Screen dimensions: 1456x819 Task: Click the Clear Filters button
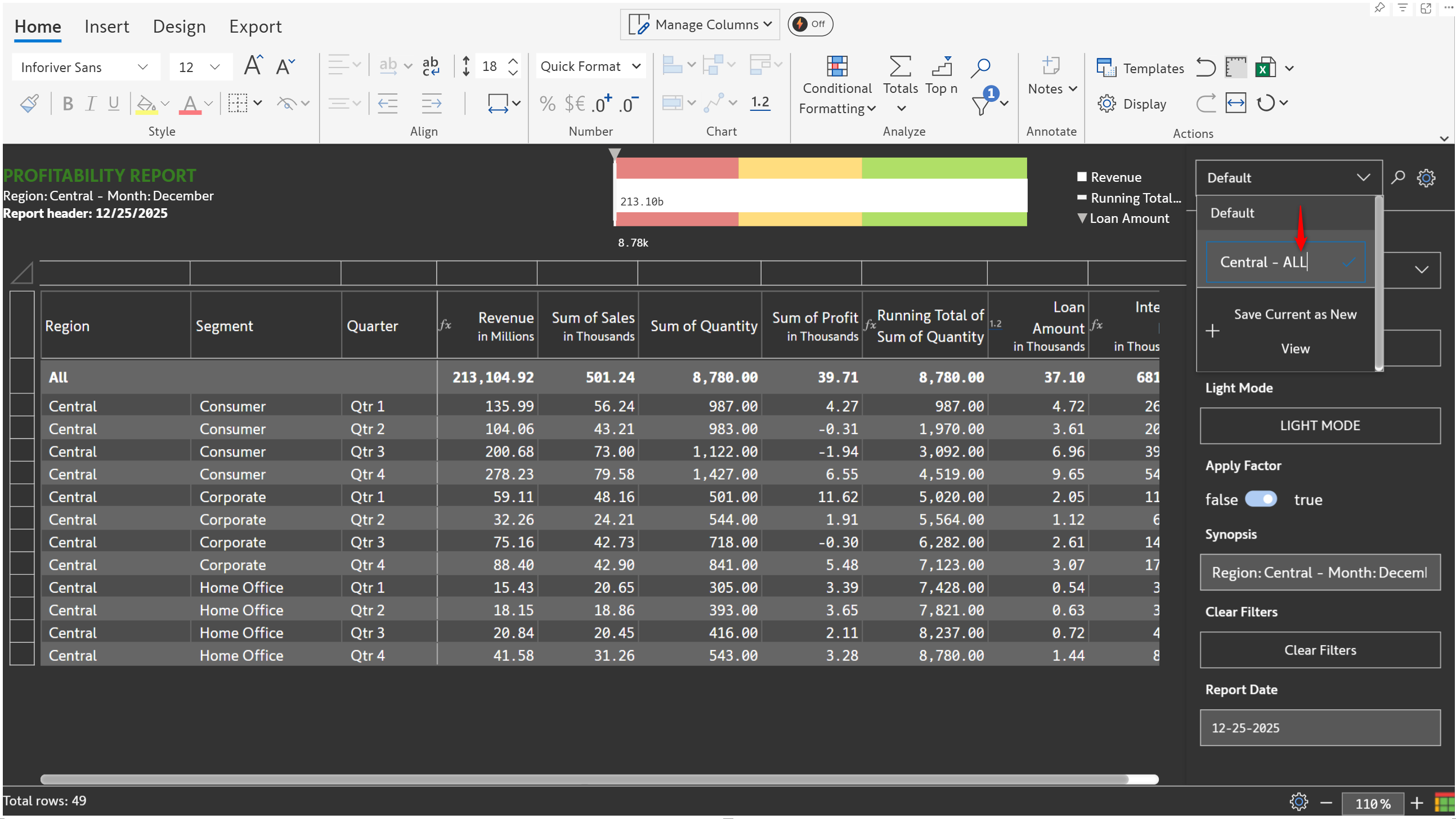click(x=1319, y=650)
